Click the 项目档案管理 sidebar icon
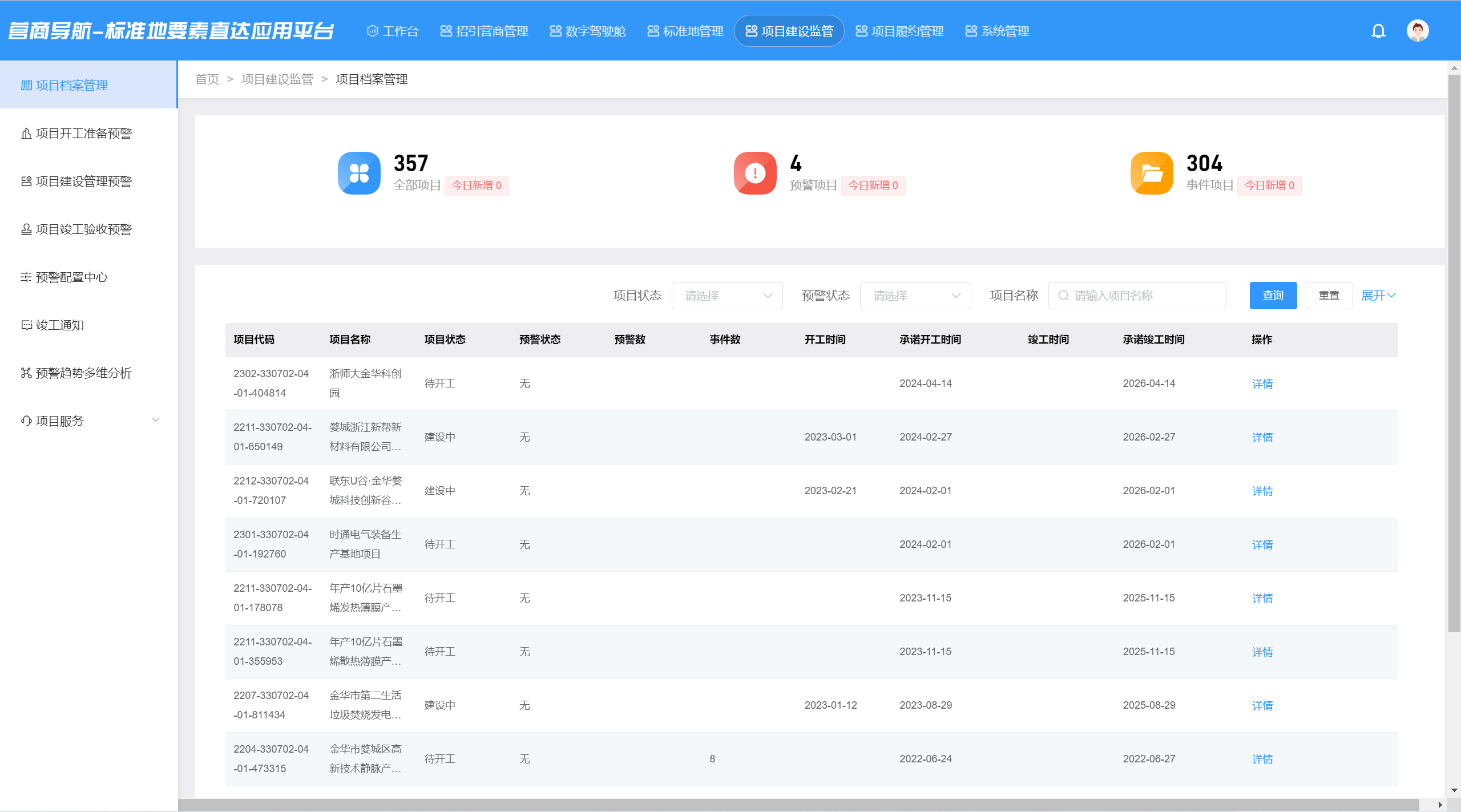The width and height of the screenshot is (1461, 812). point(26,86)
